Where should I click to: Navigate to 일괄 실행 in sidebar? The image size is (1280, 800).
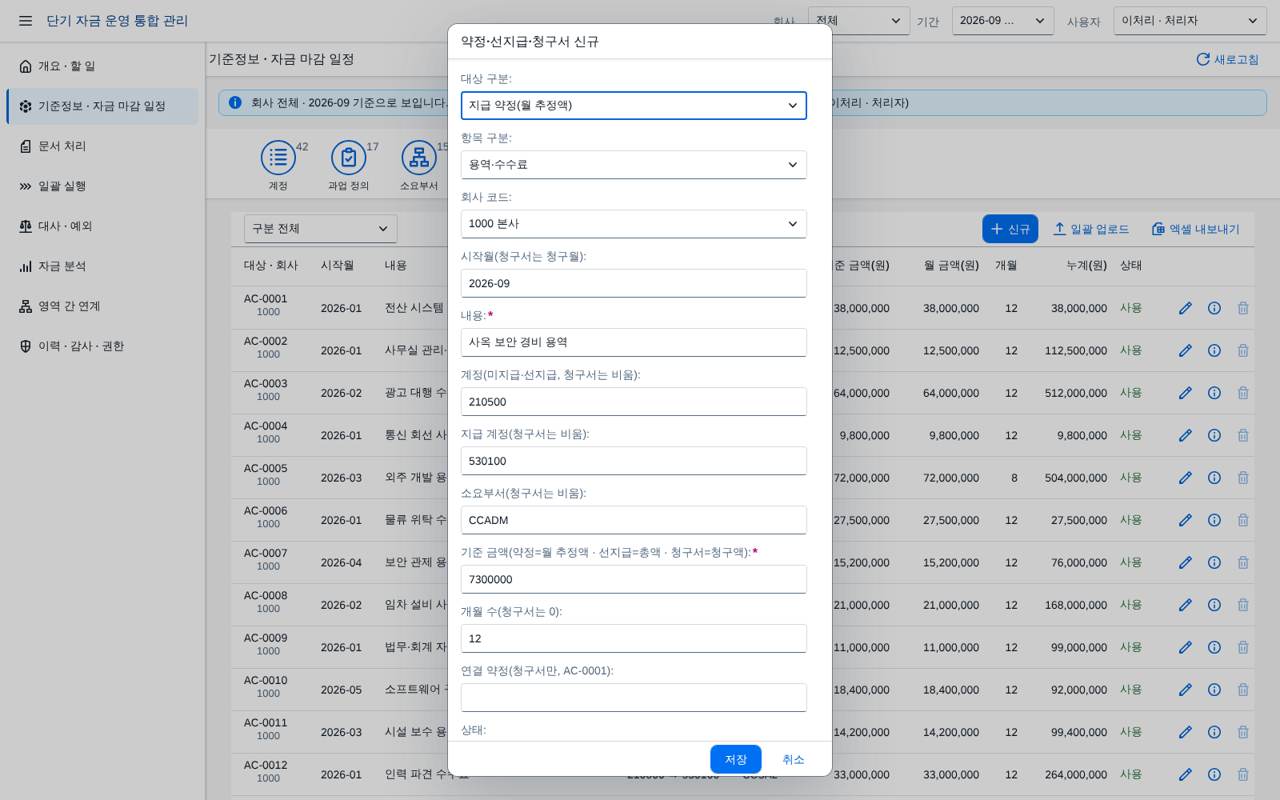click(x=102, y=186)
